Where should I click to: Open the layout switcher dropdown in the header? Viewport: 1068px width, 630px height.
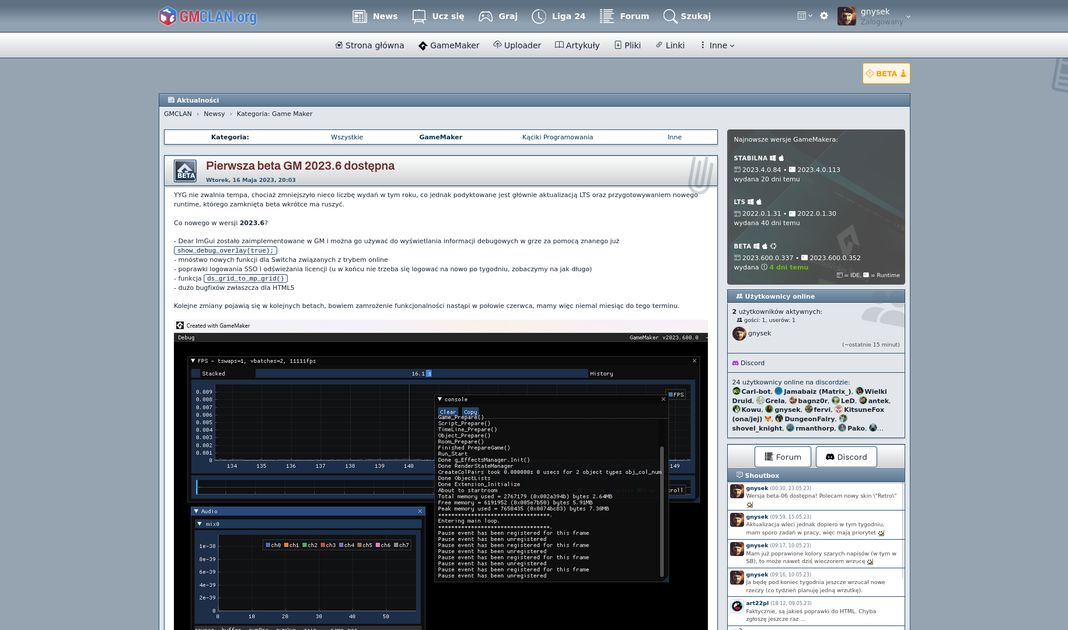[x=804, y=16]
